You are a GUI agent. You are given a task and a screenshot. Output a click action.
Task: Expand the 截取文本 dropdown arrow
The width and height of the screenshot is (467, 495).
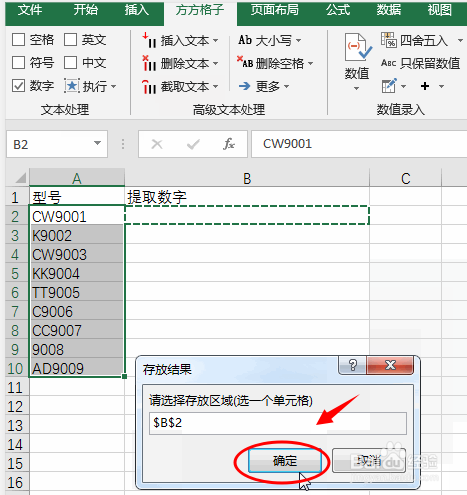click(x=215, y=87)
